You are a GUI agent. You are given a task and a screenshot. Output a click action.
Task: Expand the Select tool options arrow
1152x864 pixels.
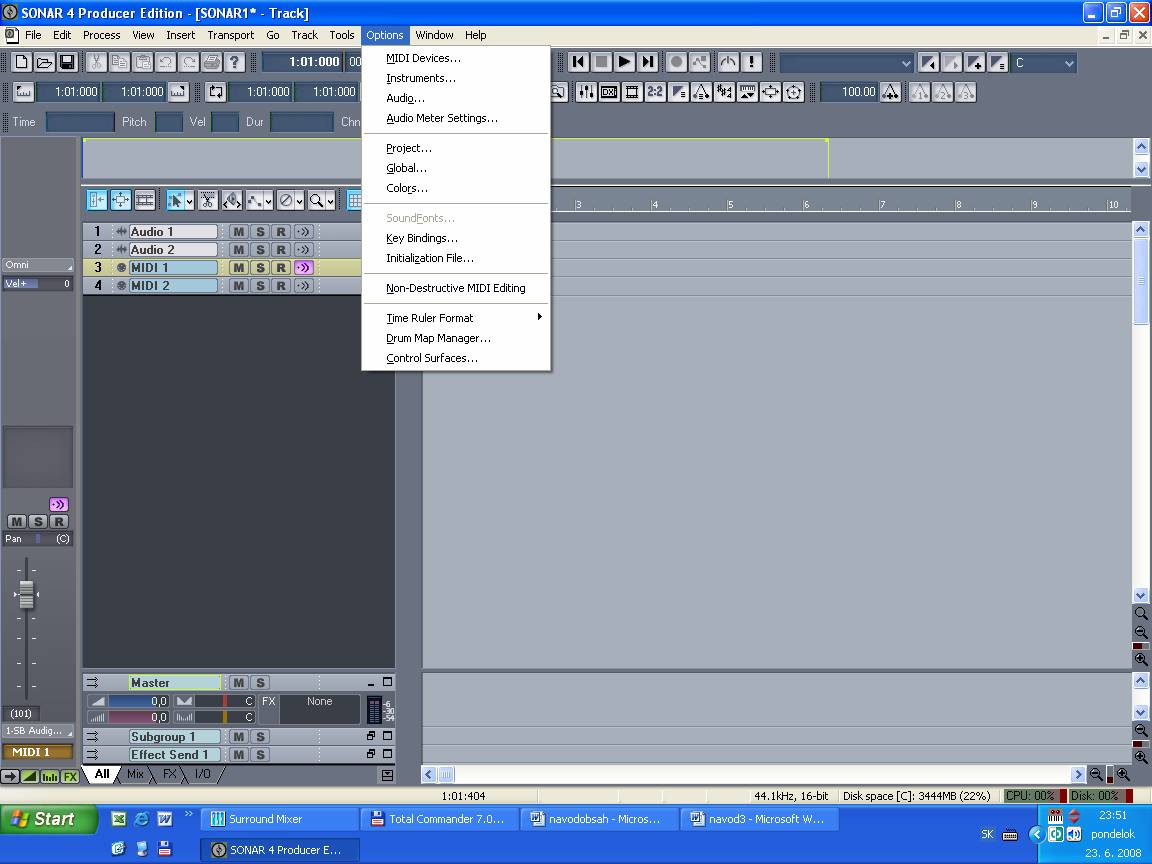point(190,200)
